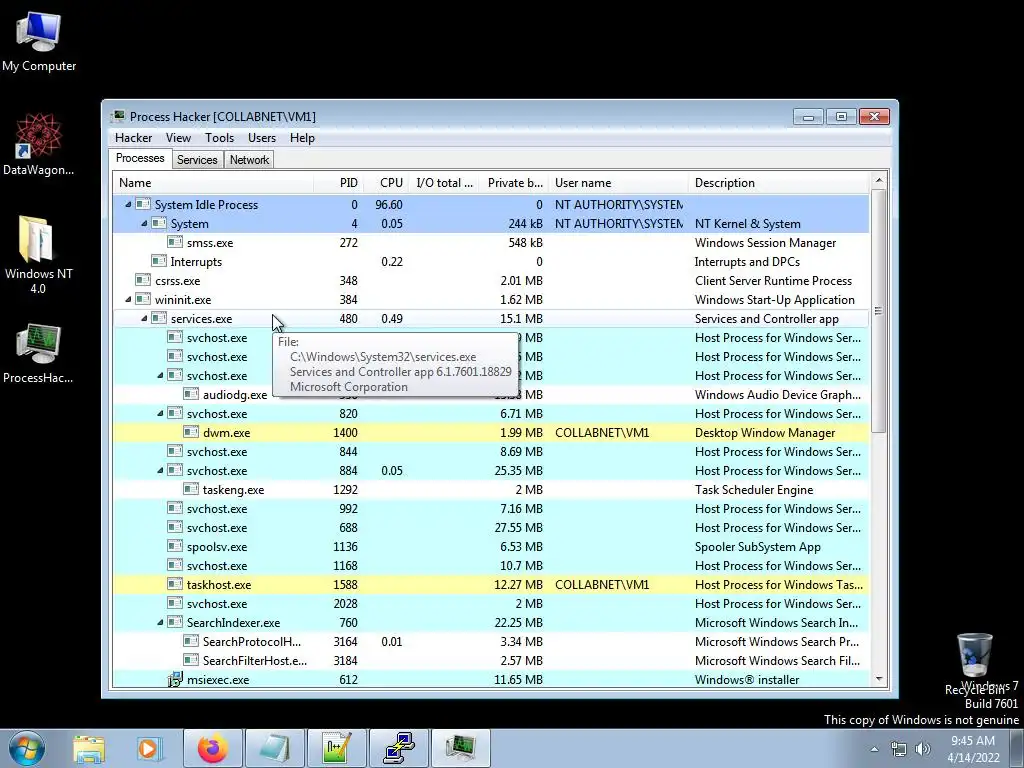Open Windows Media Player from taskbar

pyautogui.click(x=150, y=748)
